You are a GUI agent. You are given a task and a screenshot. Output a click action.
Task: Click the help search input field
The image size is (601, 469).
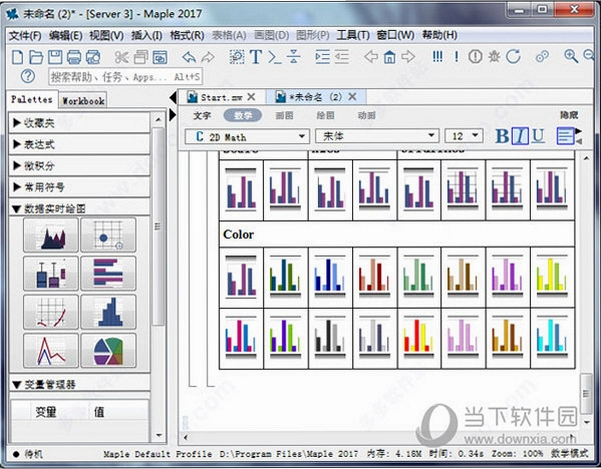click(125, 77)
